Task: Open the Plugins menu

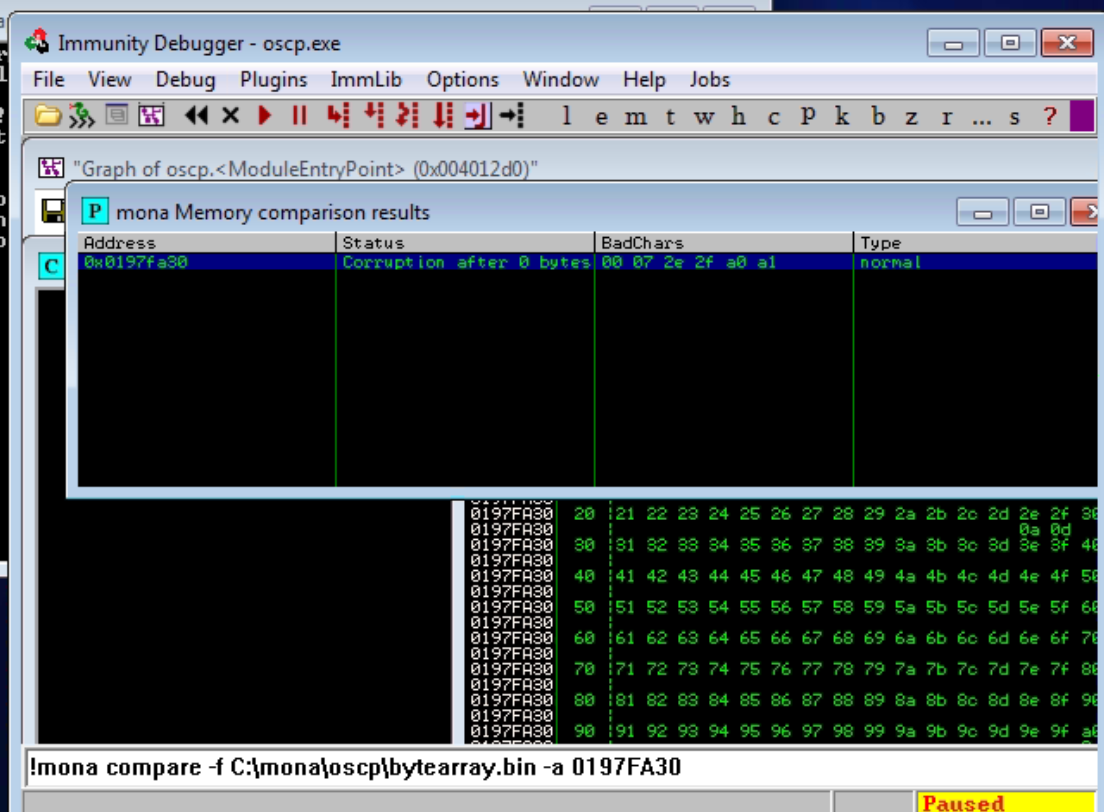Action: point(273,80)
